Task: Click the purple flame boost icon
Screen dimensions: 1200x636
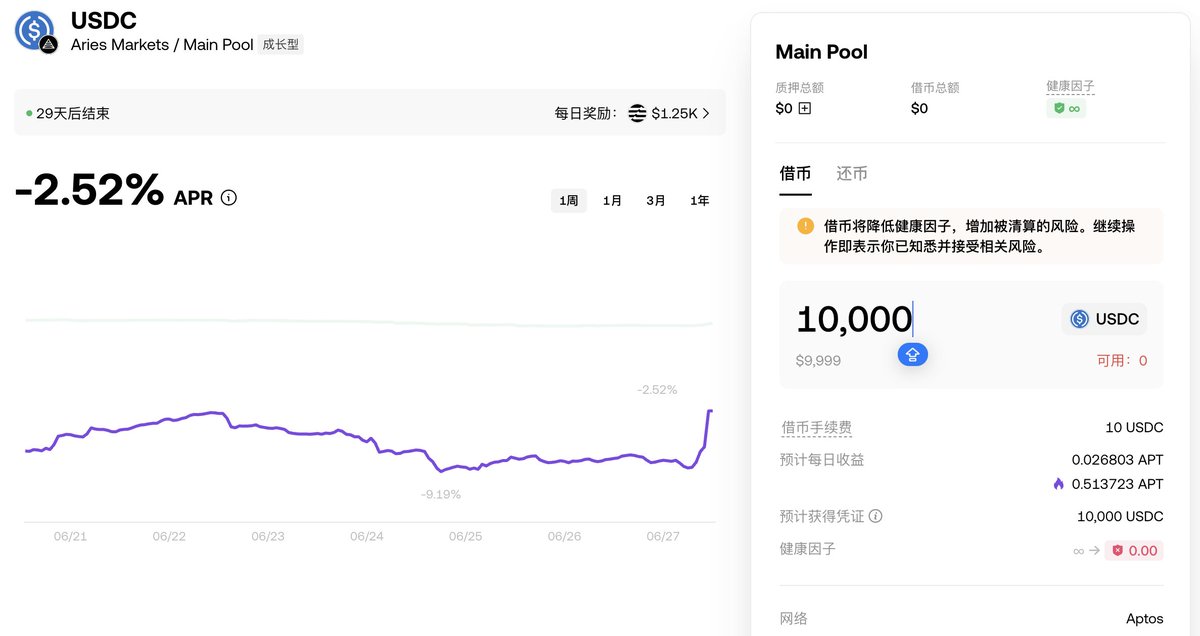Action: 1058,484
